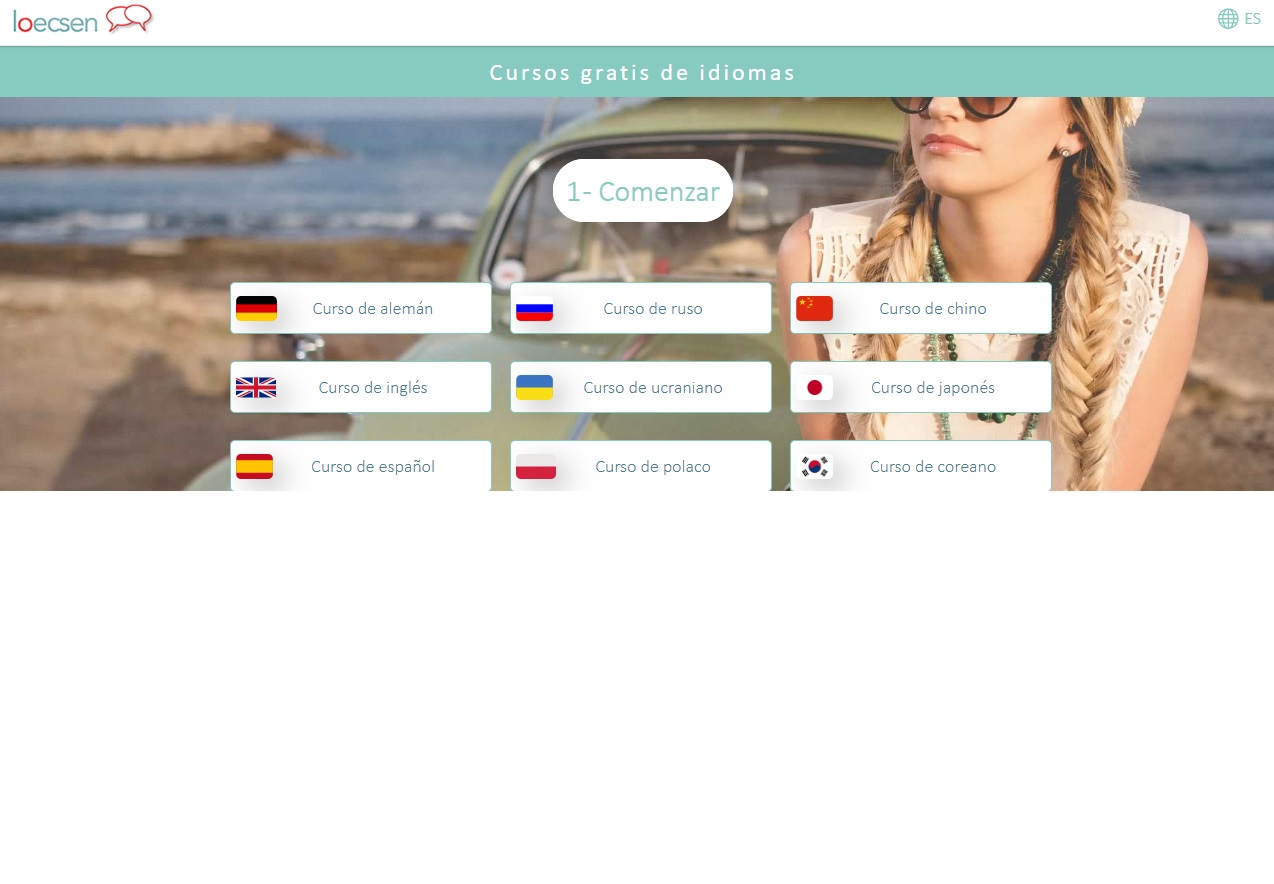Viewport: 1274px width, 884px height.
Task: Click the South Korean flag icon
Action: click(x=814, y=467)
